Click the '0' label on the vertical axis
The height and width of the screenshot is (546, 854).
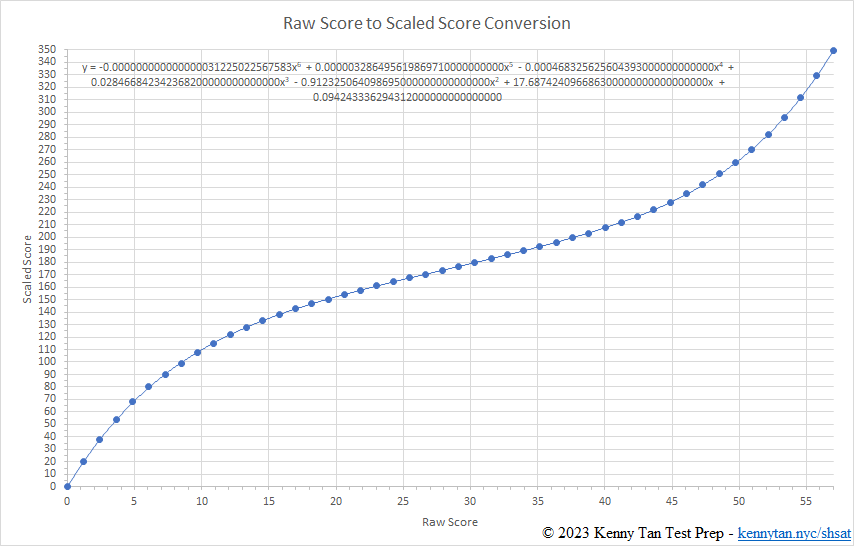click(53, 486)
